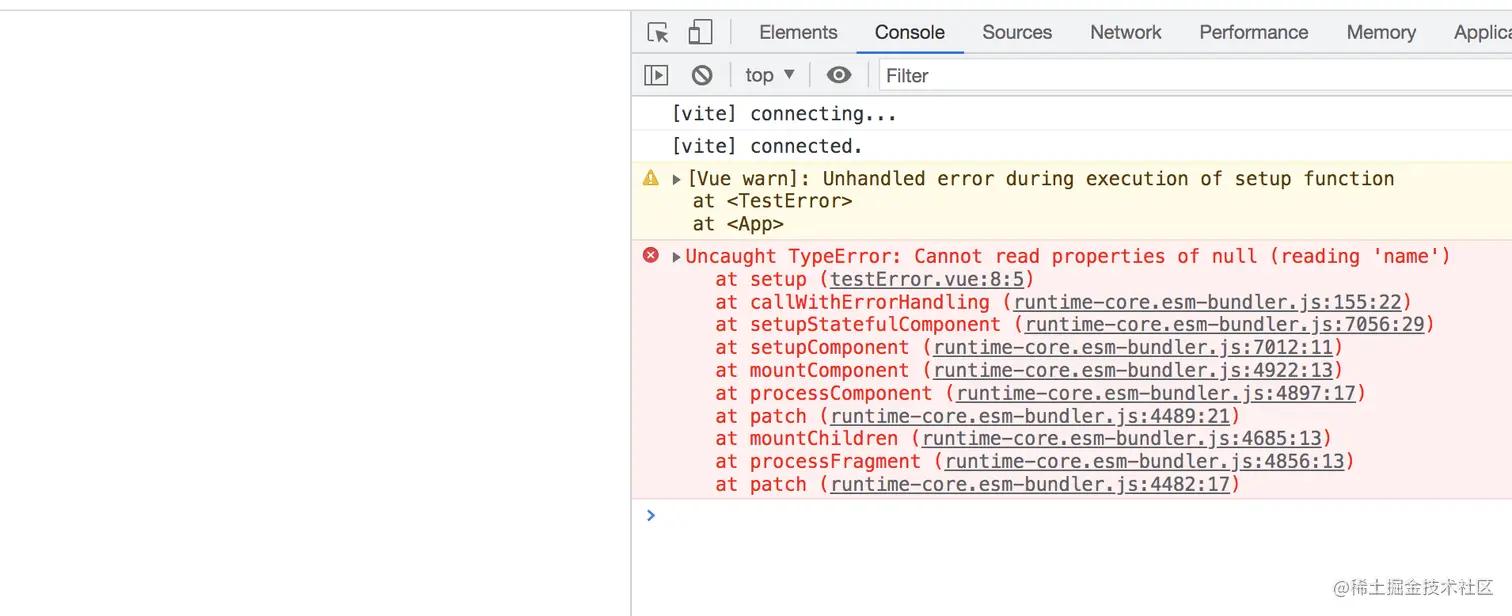Open the top JavaScript context dropdown
The height and width of the screenshot is (616, 1512).
click(769, 75)
